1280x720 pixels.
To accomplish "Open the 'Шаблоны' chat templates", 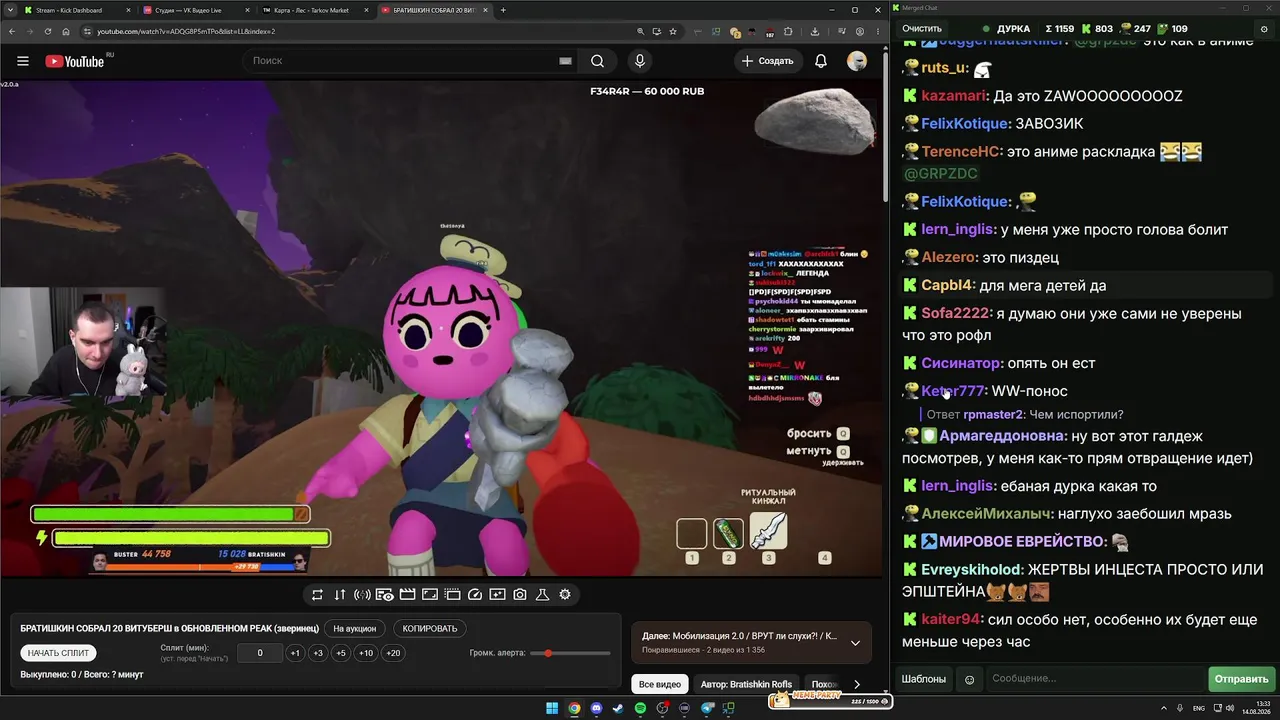I will [x=924, y=679].
